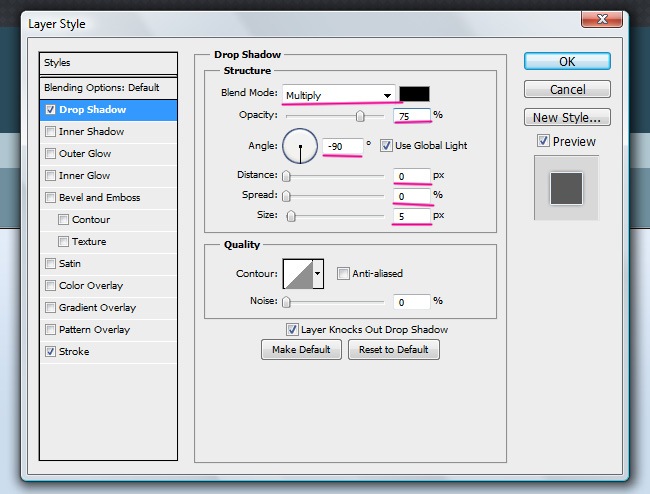Click the Contour curve thumbnail
Screen dimensions: 650x494
(x=298, y=273)
